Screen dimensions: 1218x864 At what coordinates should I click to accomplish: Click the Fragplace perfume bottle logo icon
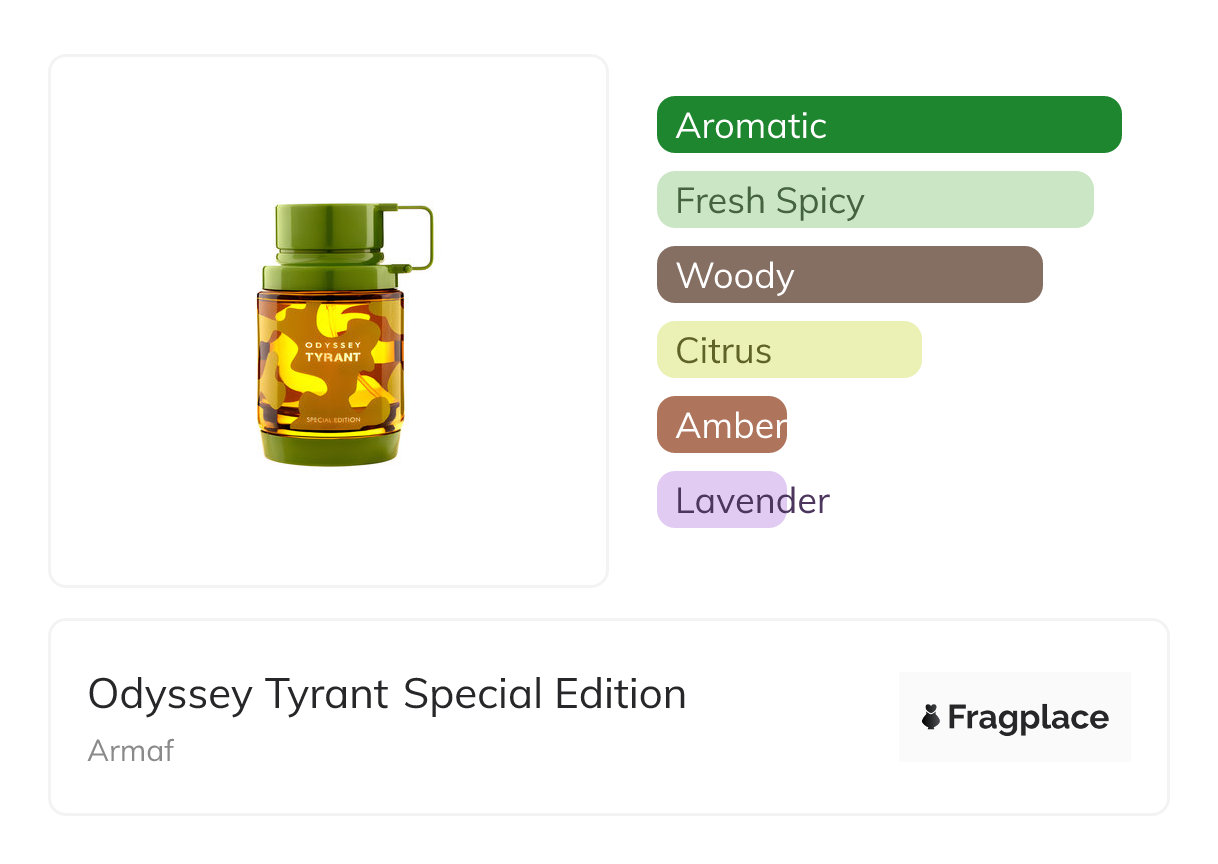point(931,717)
